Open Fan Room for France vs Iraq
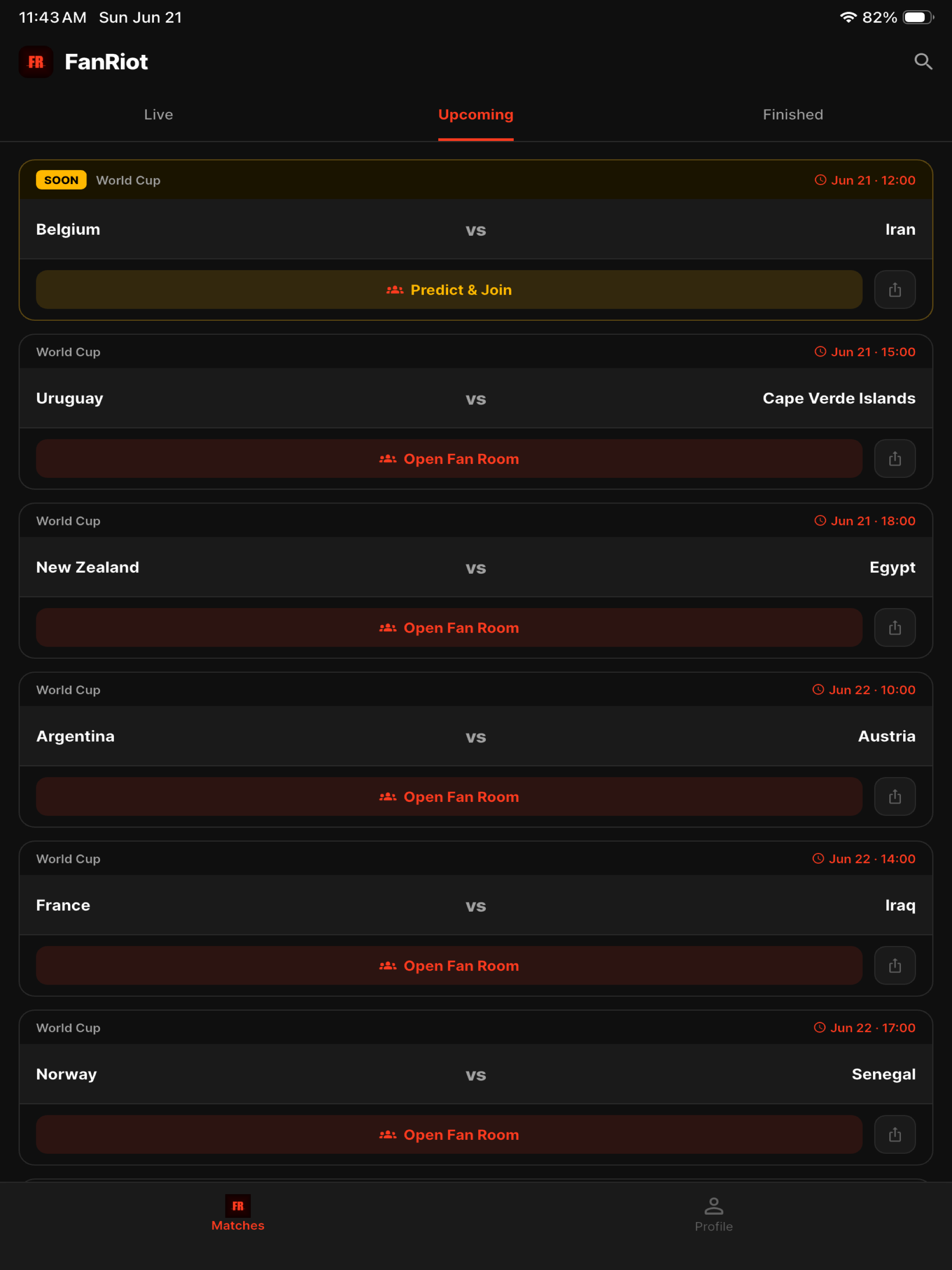 449,966
